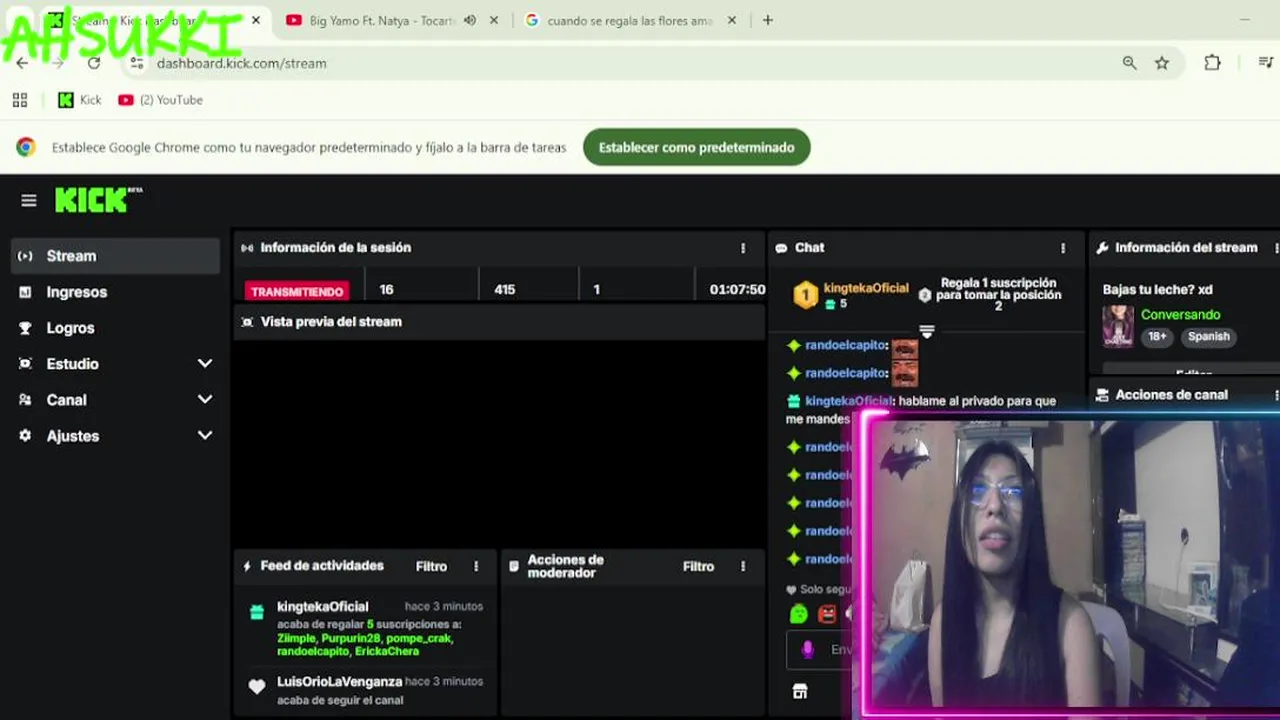
Task: Open the Filtro of Feed de actividades
Action: click(x=431, y=566)
